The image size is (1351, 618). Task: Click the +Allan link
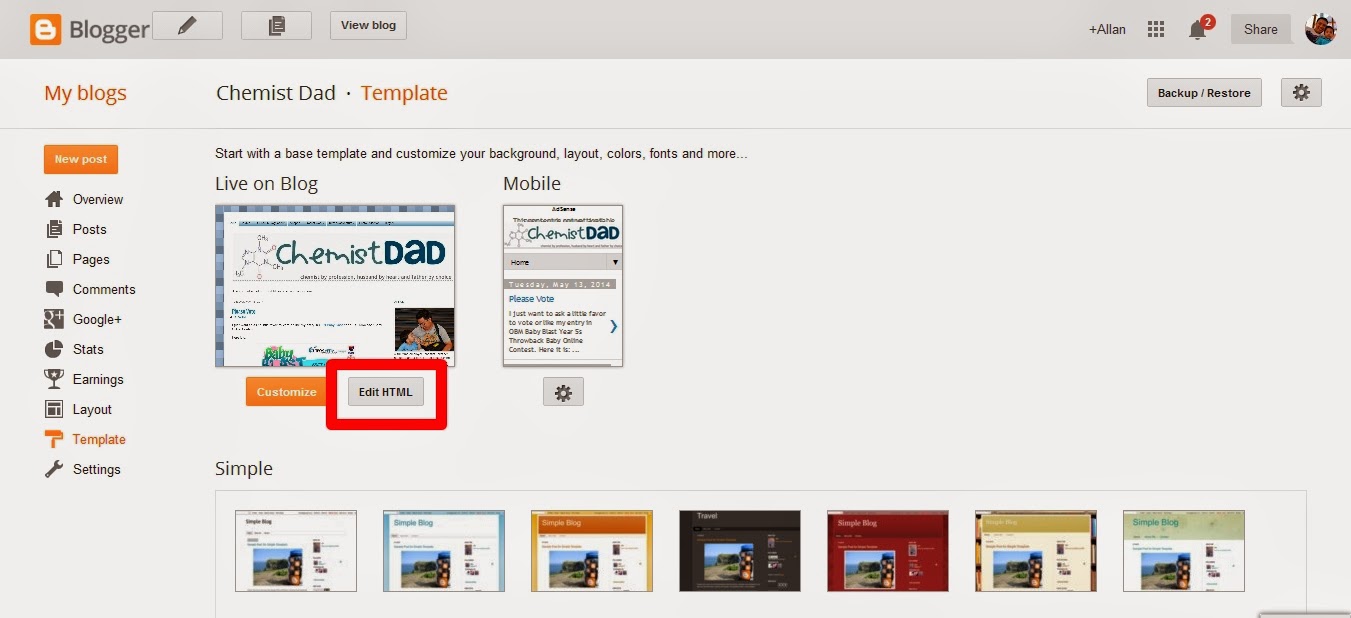click(1107, 29)
